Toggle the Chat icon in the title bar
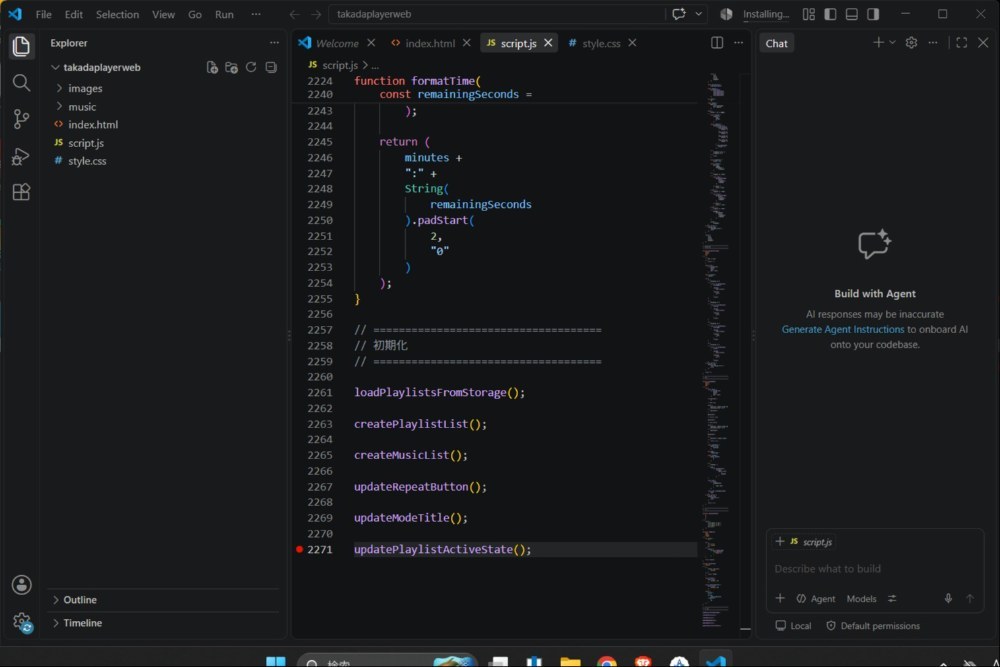 [679, 14]
